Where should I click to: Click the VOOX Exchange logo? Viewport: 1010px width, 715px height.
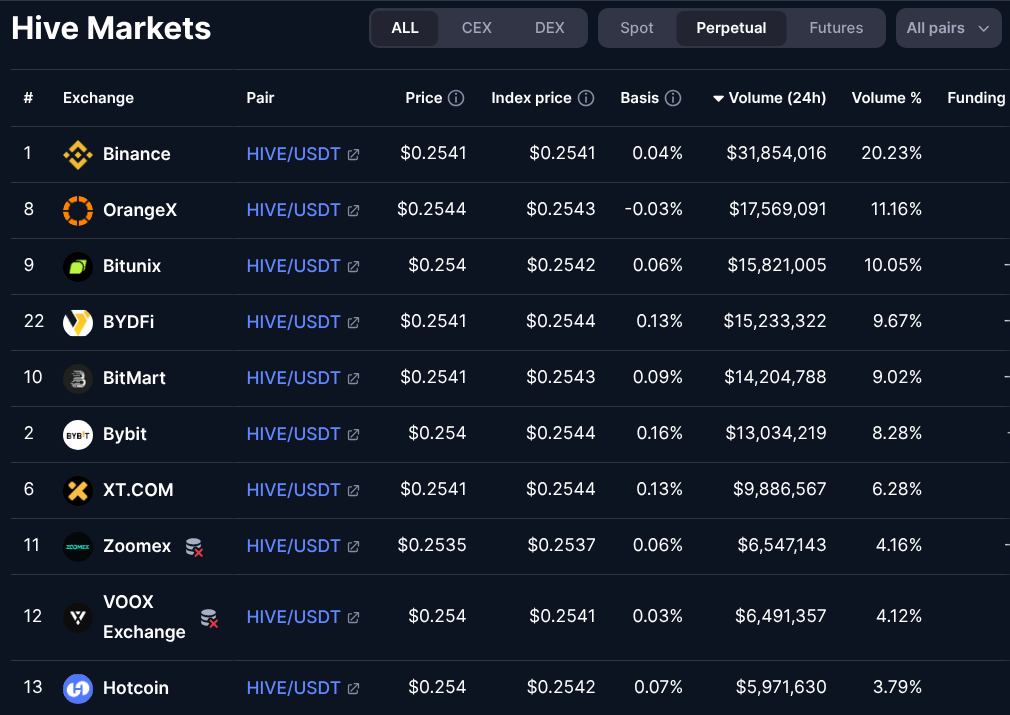point(78,618)
